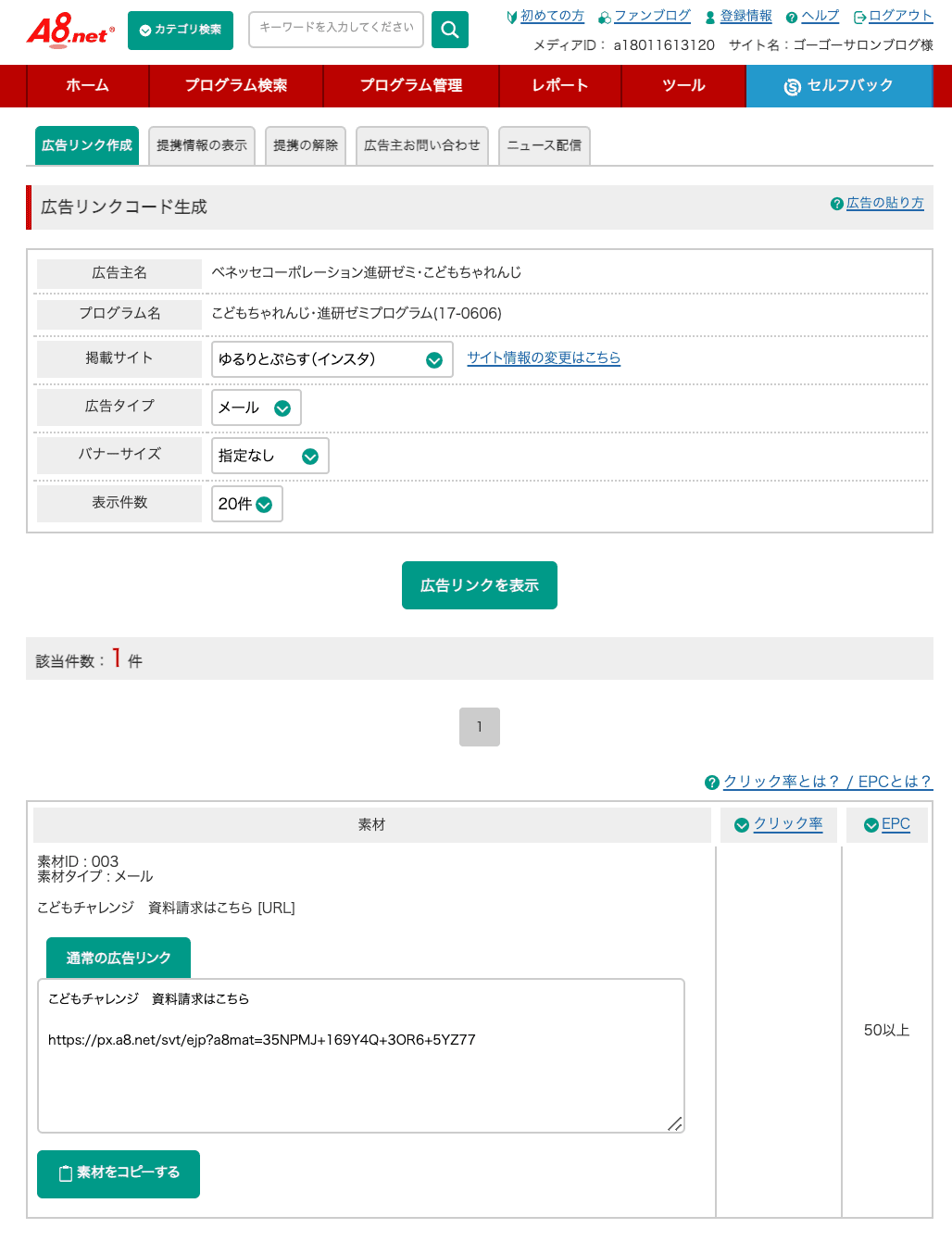Click page number 1 pagination button
This screenshot has width=952, height=1241.
[480, 727]
